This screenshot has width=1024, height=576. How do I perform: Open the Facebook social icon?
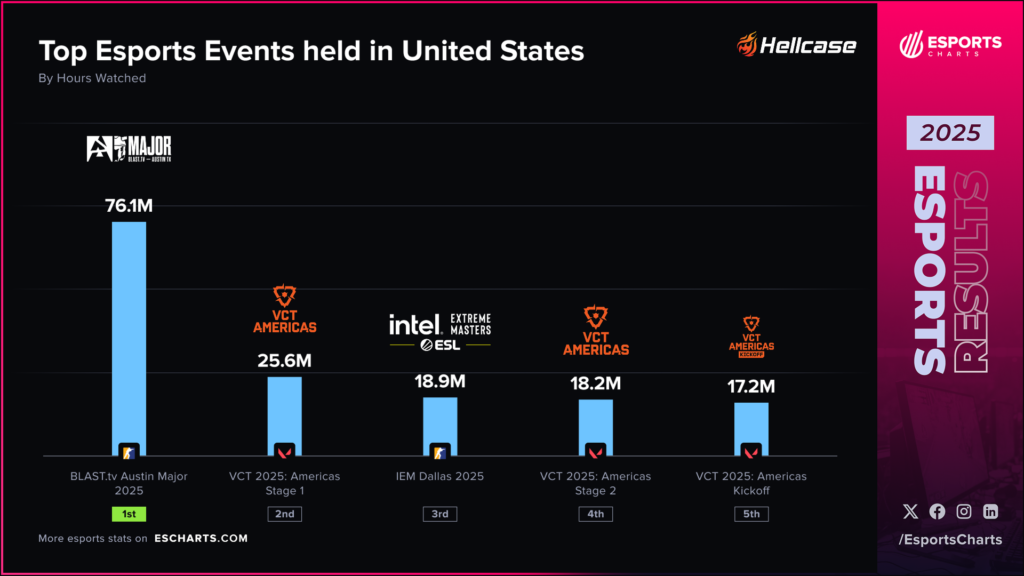(937, 511)
